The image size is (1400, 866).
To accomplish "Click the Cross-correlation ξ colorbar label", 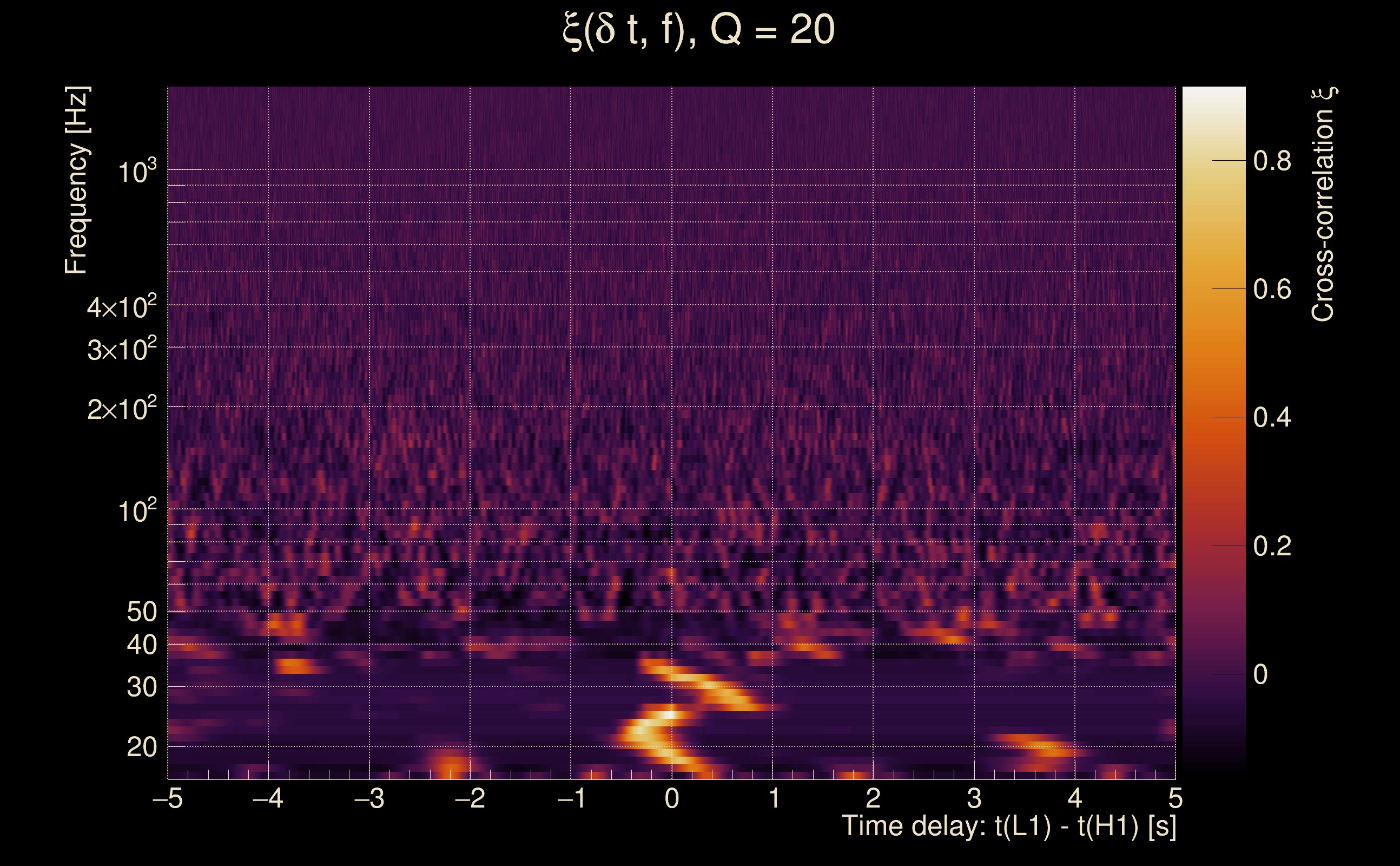I will point(1323,205).
